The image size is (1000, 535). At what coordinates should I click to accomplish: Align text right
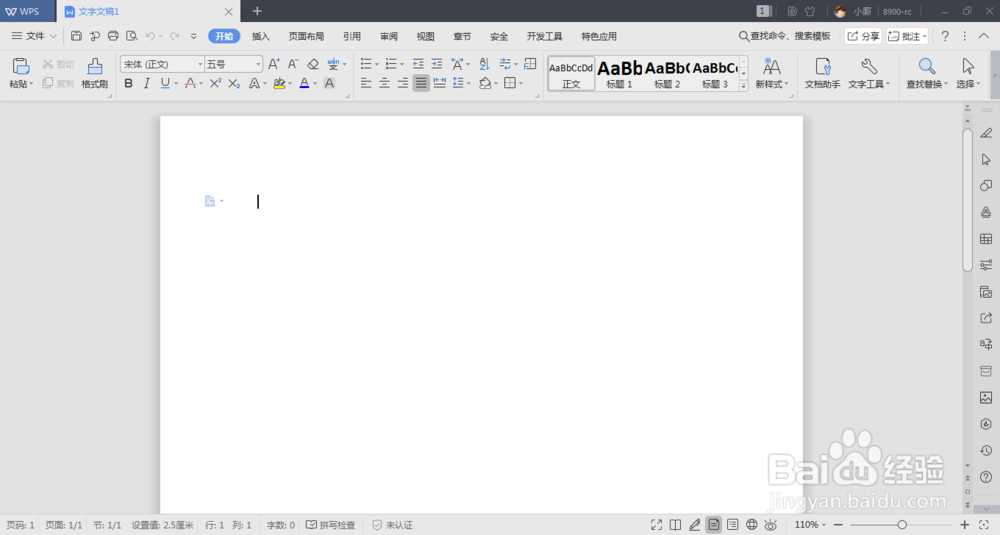[402, 84]
